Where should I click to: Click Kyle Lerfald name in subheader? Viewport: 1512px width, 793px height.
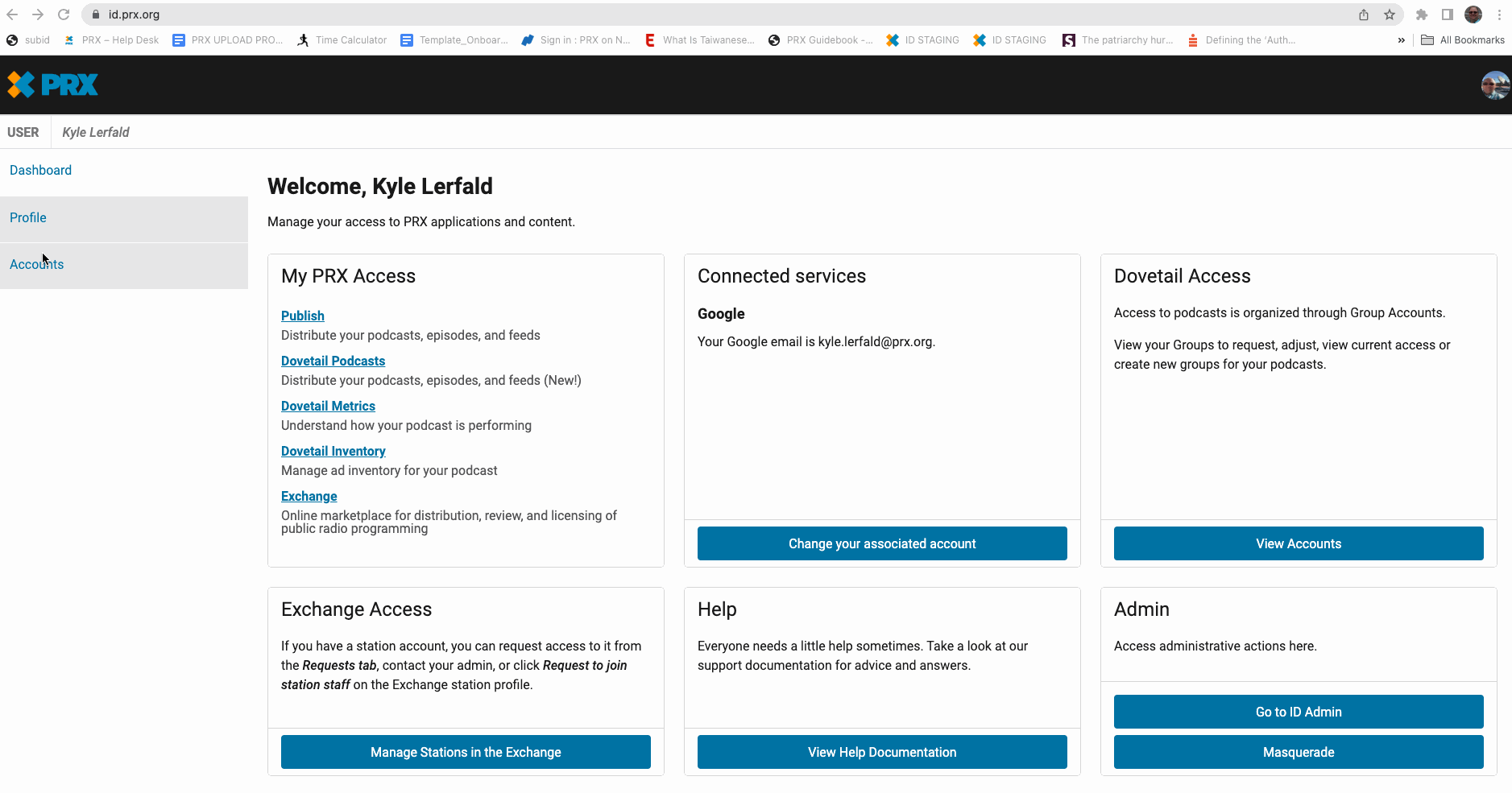click(96, 132)
